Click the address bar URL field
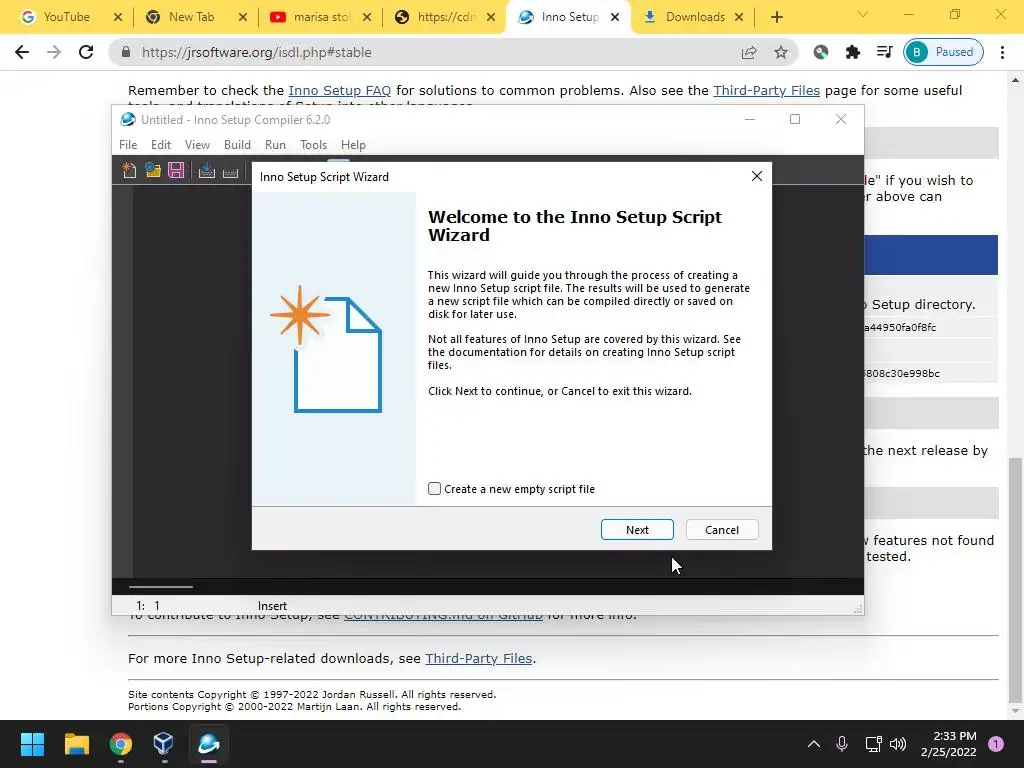 click(431, 52)
